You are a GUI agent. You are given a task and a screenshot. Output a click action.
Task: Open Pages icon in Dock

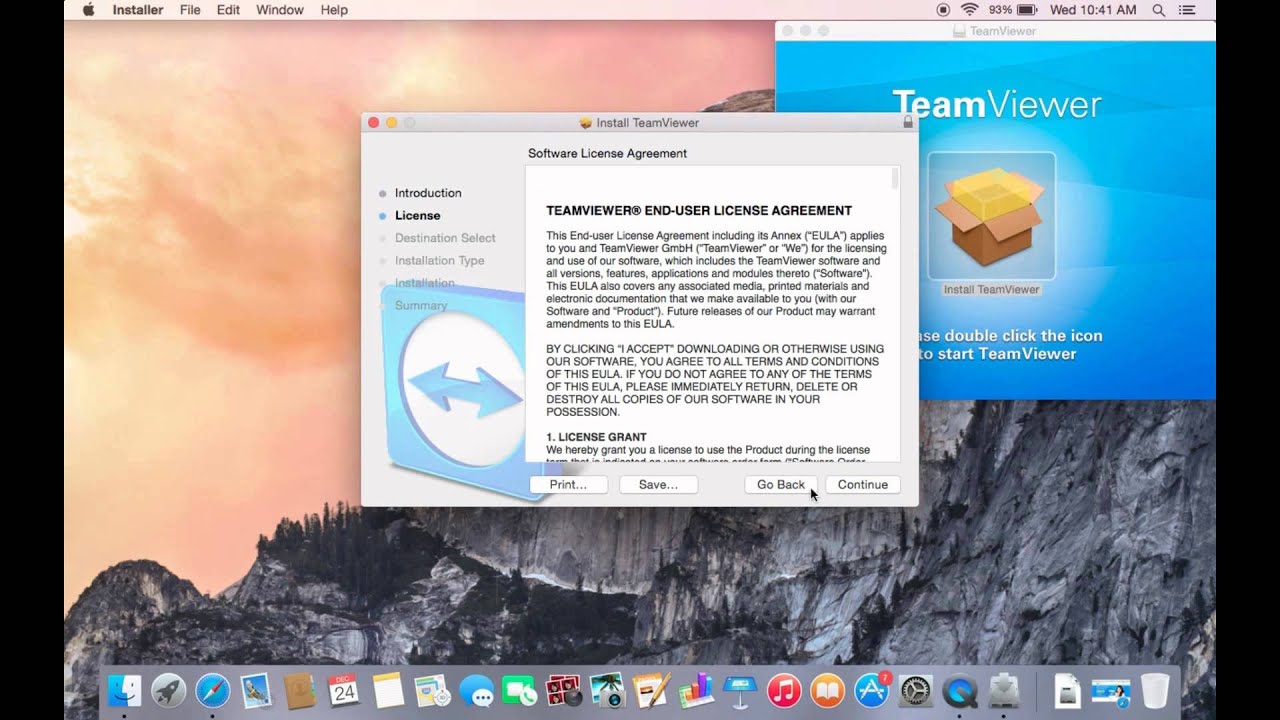[652, 690]
